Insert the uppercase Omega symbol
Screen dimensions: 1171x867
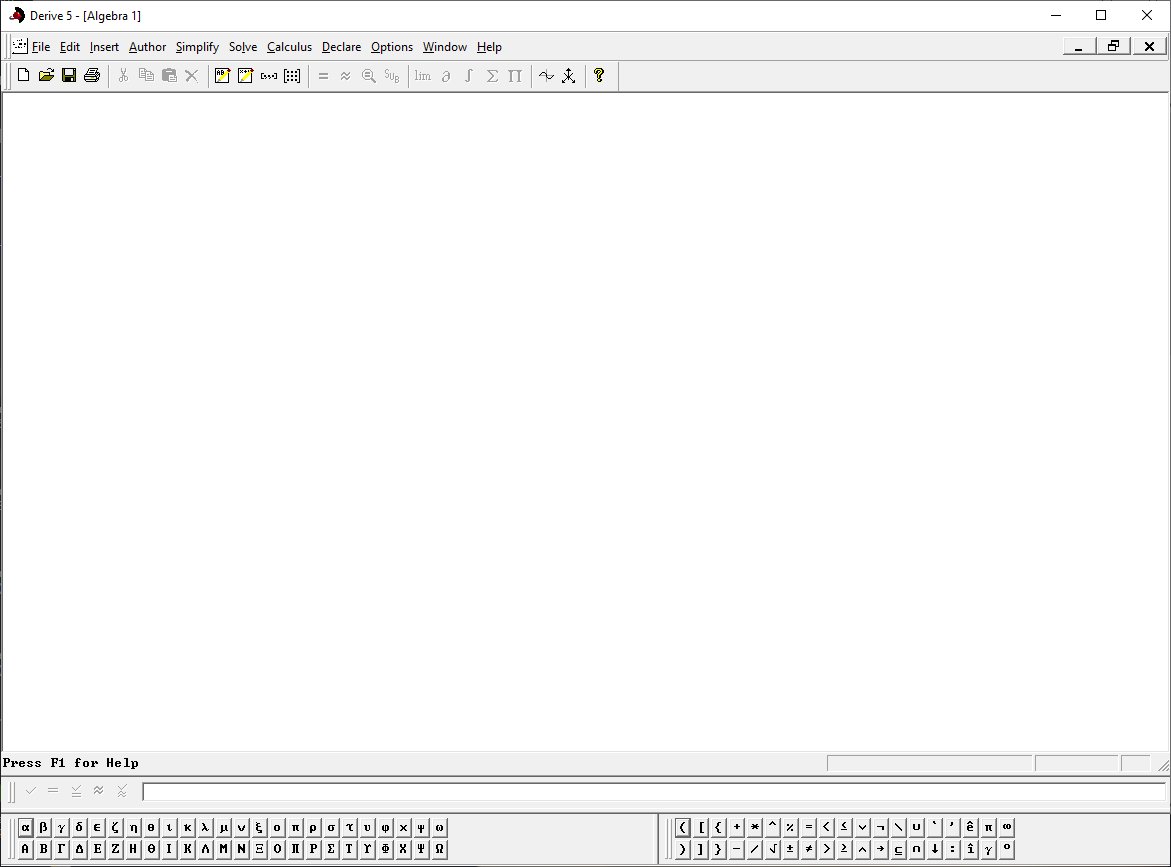pos(440,849)
